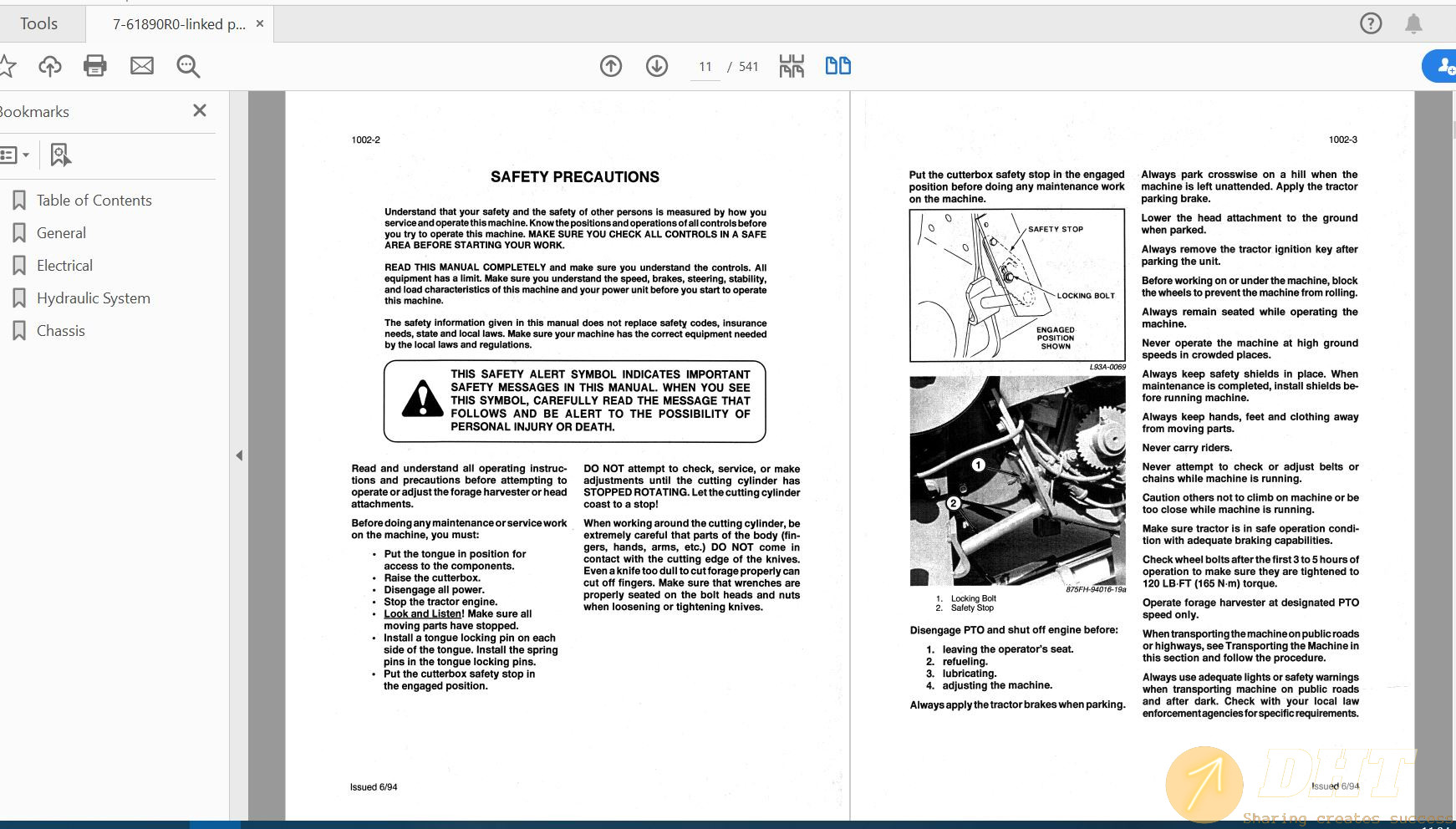Click the find bookmark icon
This screenshot has width=1456, height=829.
(x=60, y=155)
